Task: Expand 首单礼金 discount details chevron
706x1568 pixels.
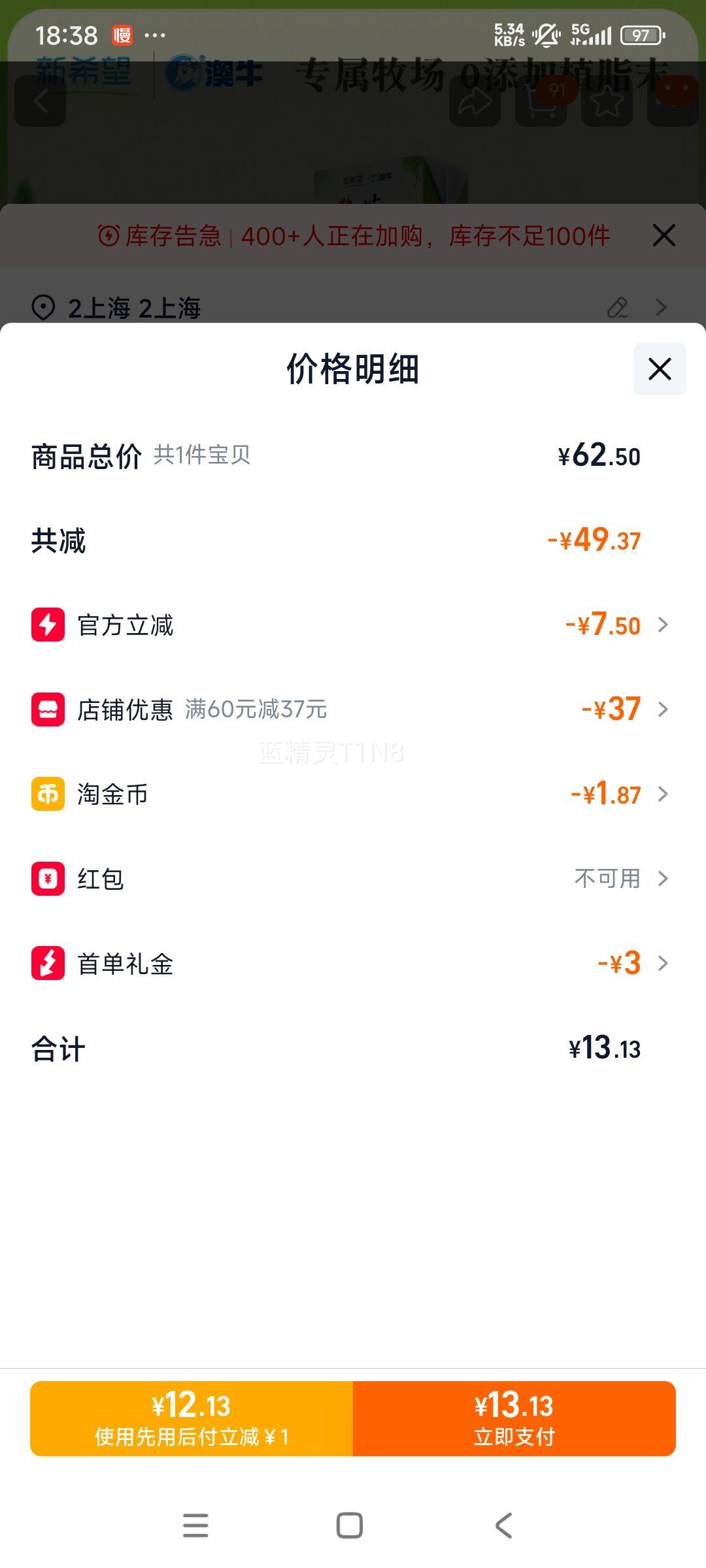Action: [x=663, y=963]
